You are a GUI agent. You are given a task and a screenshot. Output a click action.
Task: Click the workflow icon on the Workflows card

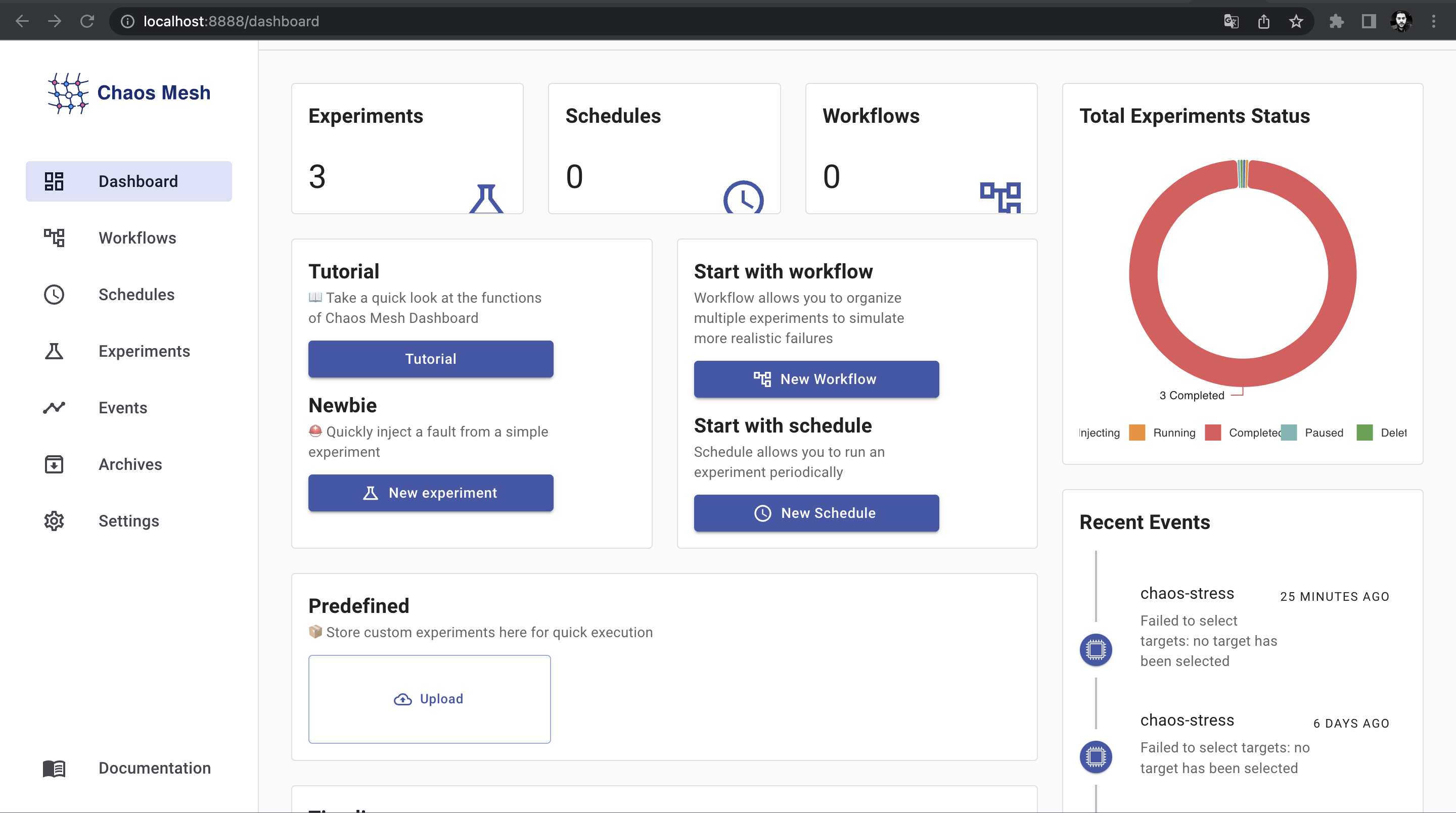[x=1000, y=197]
